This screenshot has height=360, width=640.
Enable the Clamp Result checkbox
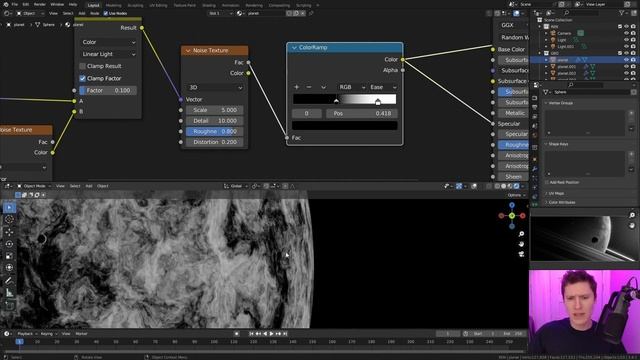[x=82, y=66]
